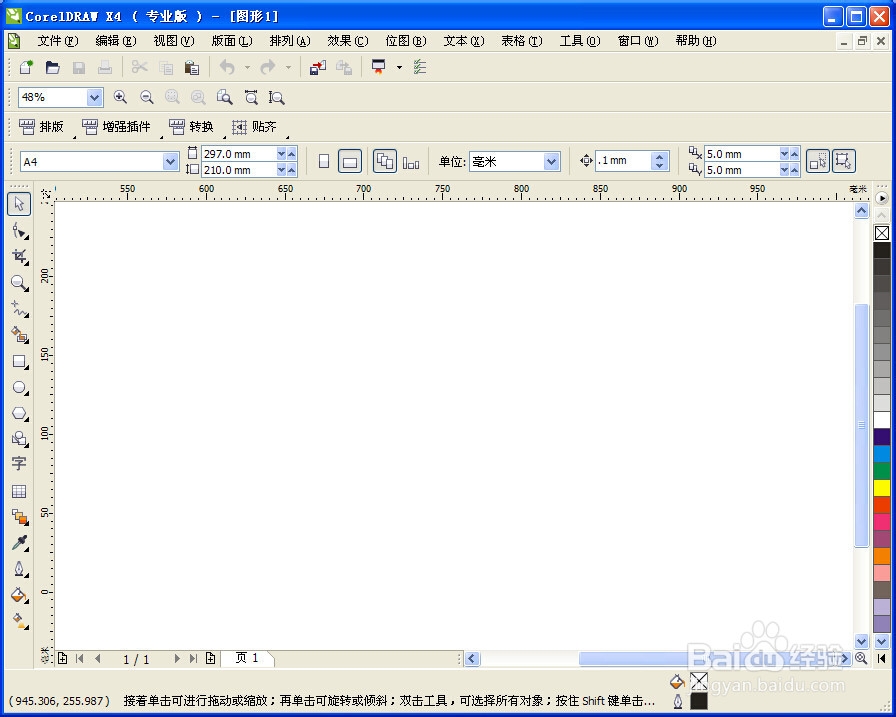
Task: Switch to the 页 1 page tab
Action: pyautogui.click(x=247, y=658)
